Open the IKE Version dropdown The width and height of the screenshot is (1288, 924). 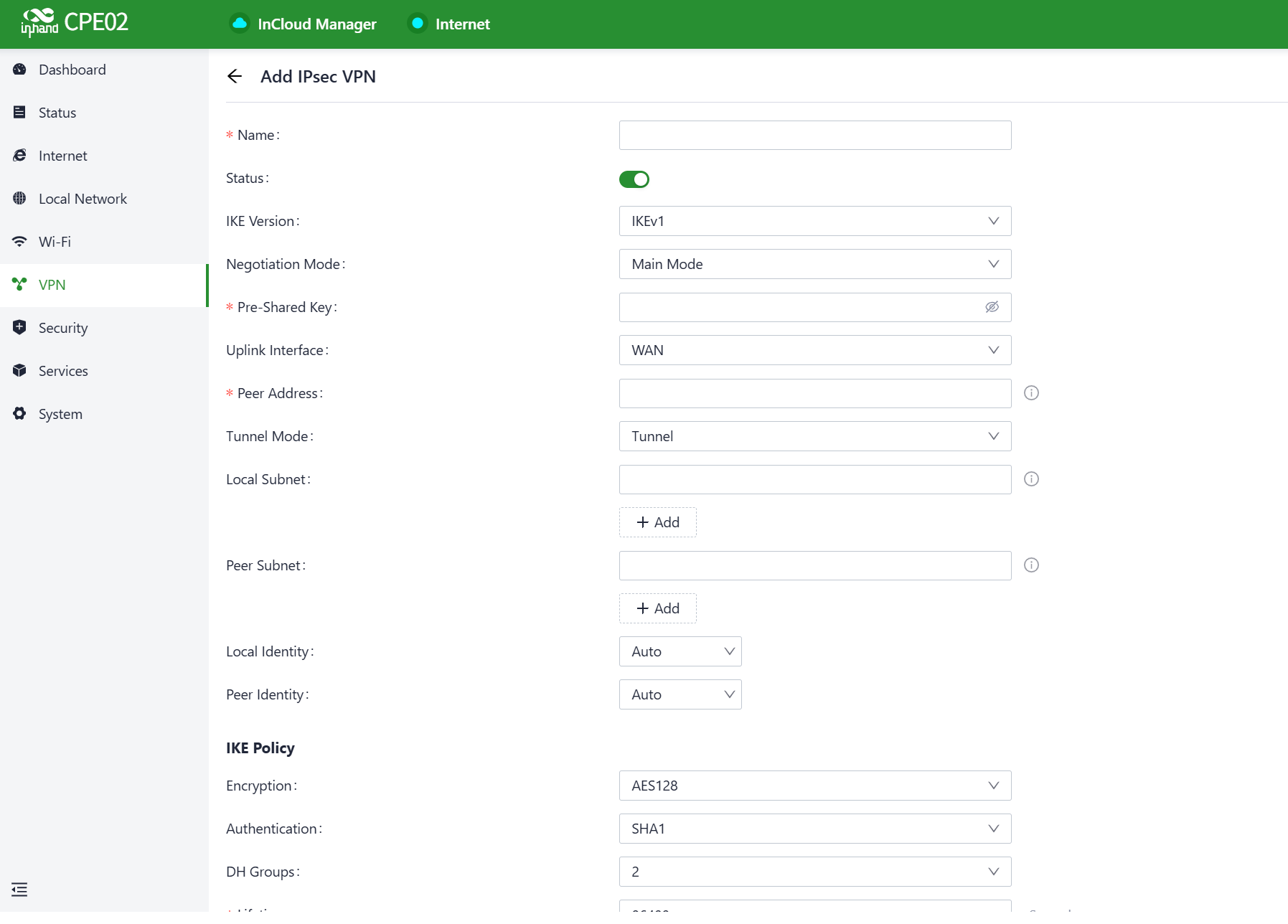[814, 221]
